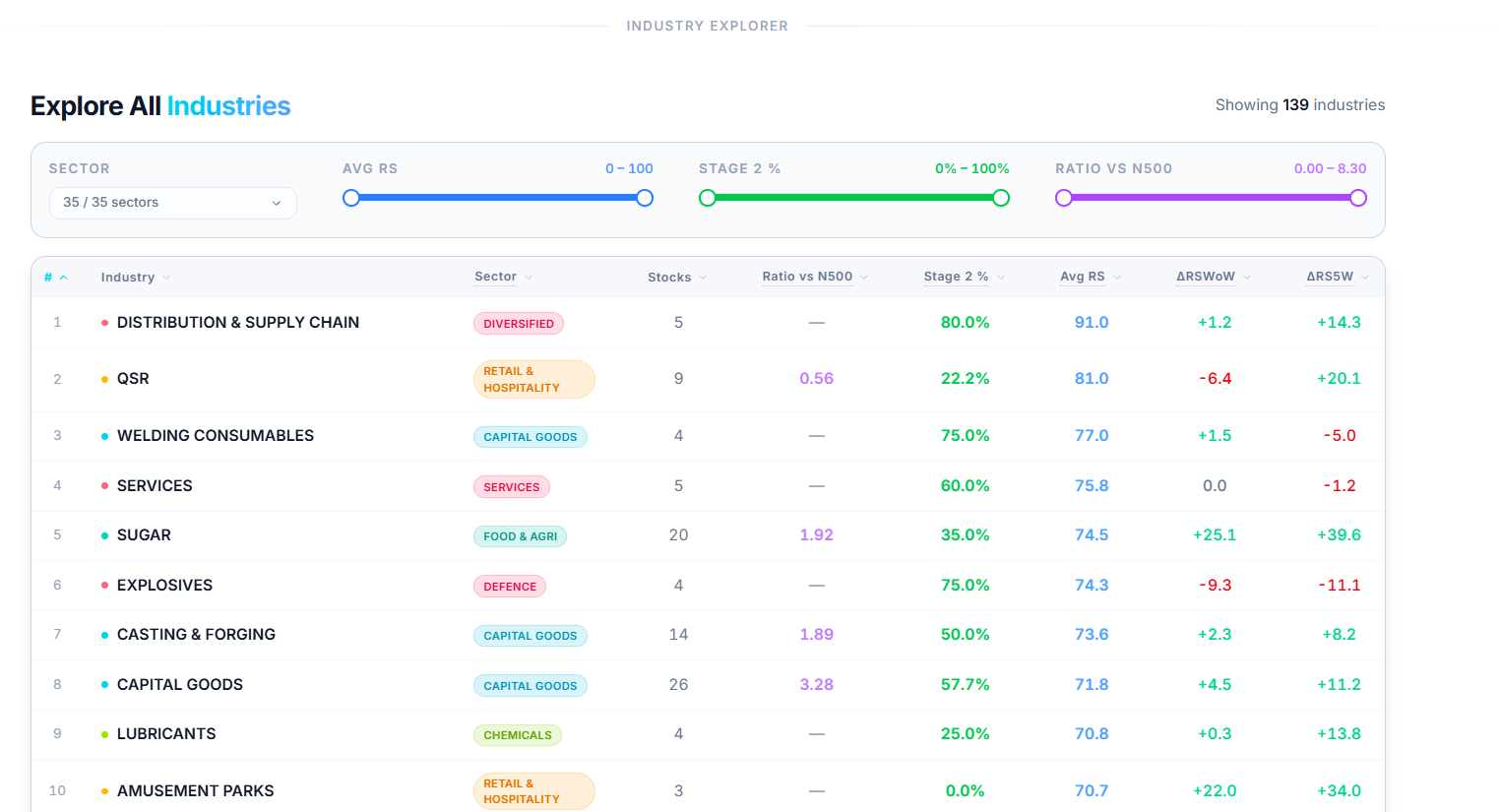Click the Diversified sector tag
The width and height of the screenshot is (1499, 812).
[x=519, y=324]
